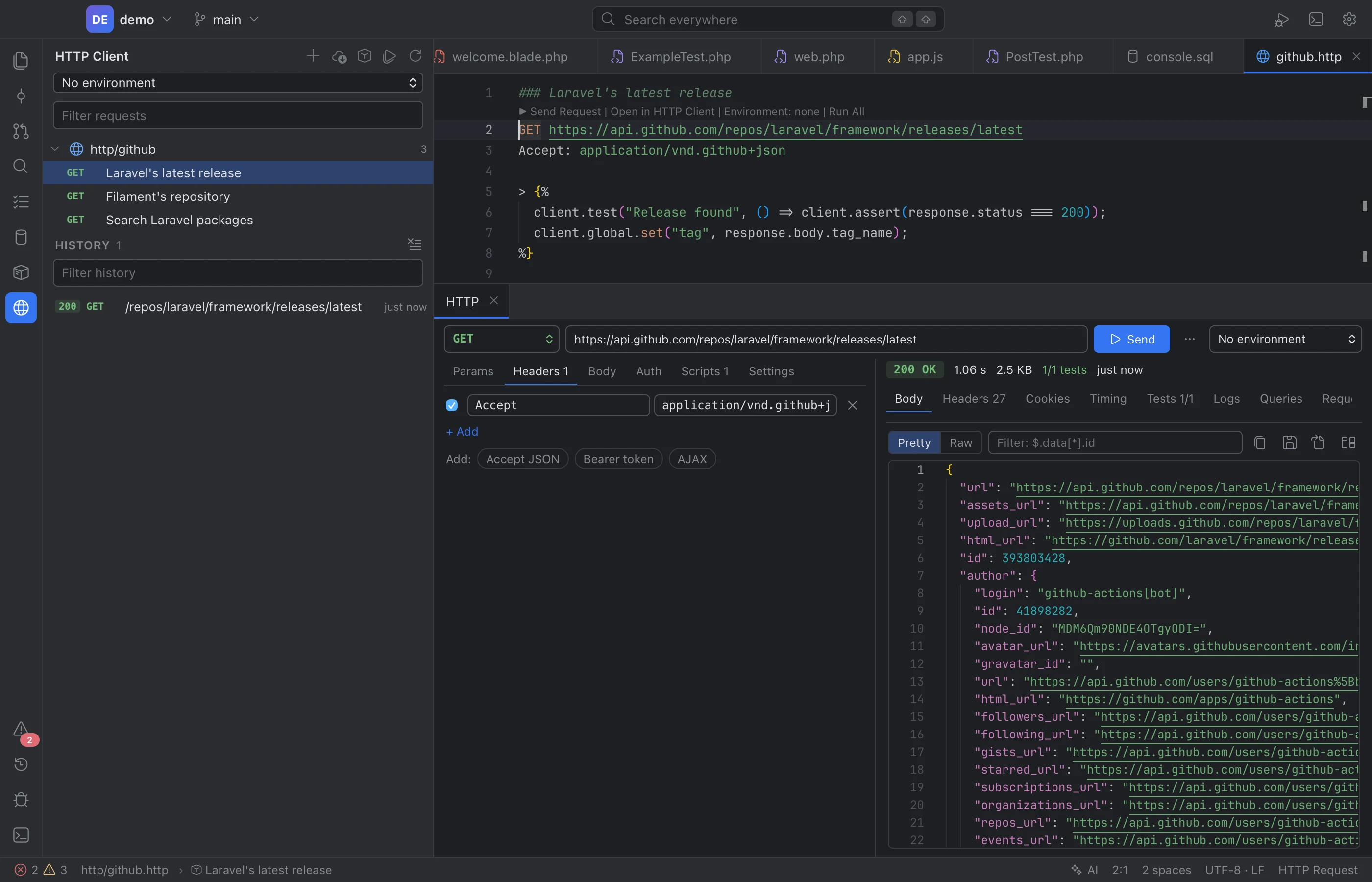Switch to the console.sql editor tab
This screenshot has width=1372, height=882.
[x=1178, y=57]
